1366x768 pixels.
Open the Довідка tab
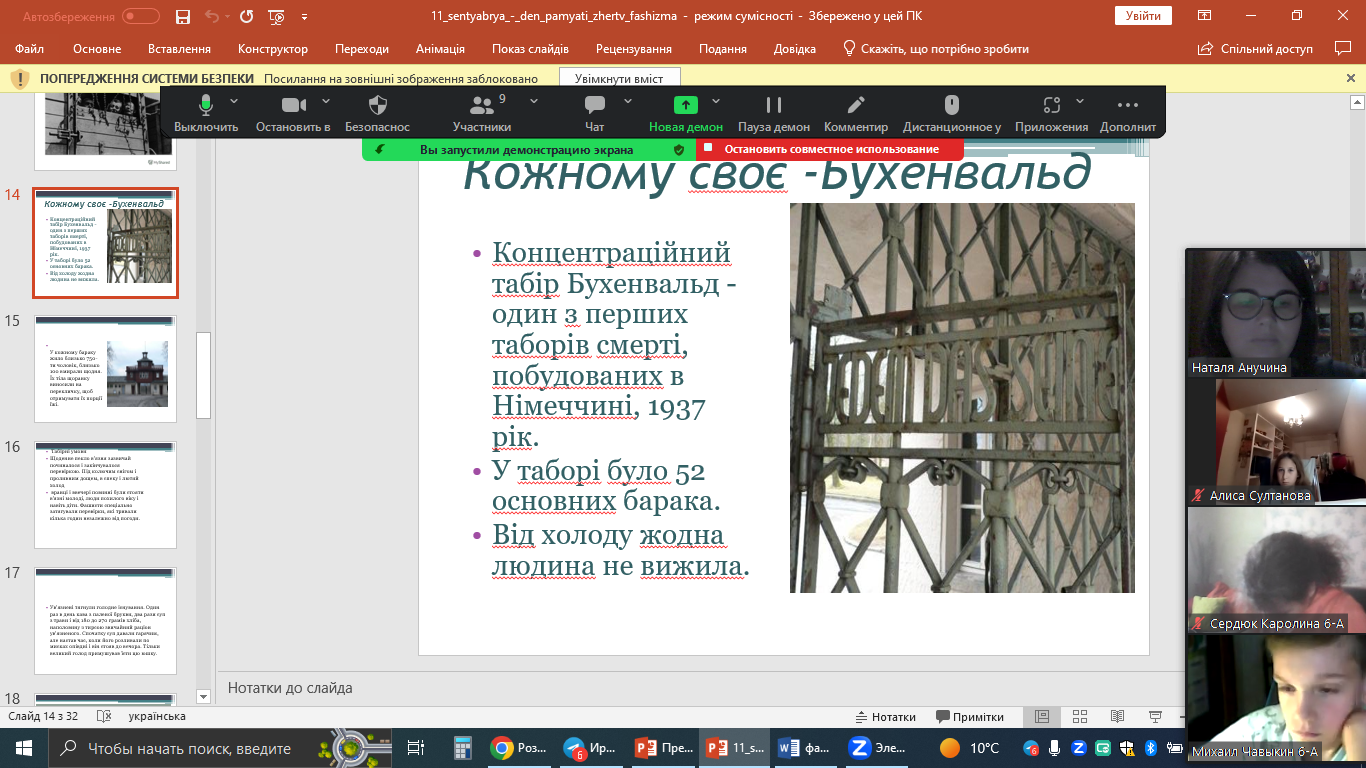pos(795,49)
